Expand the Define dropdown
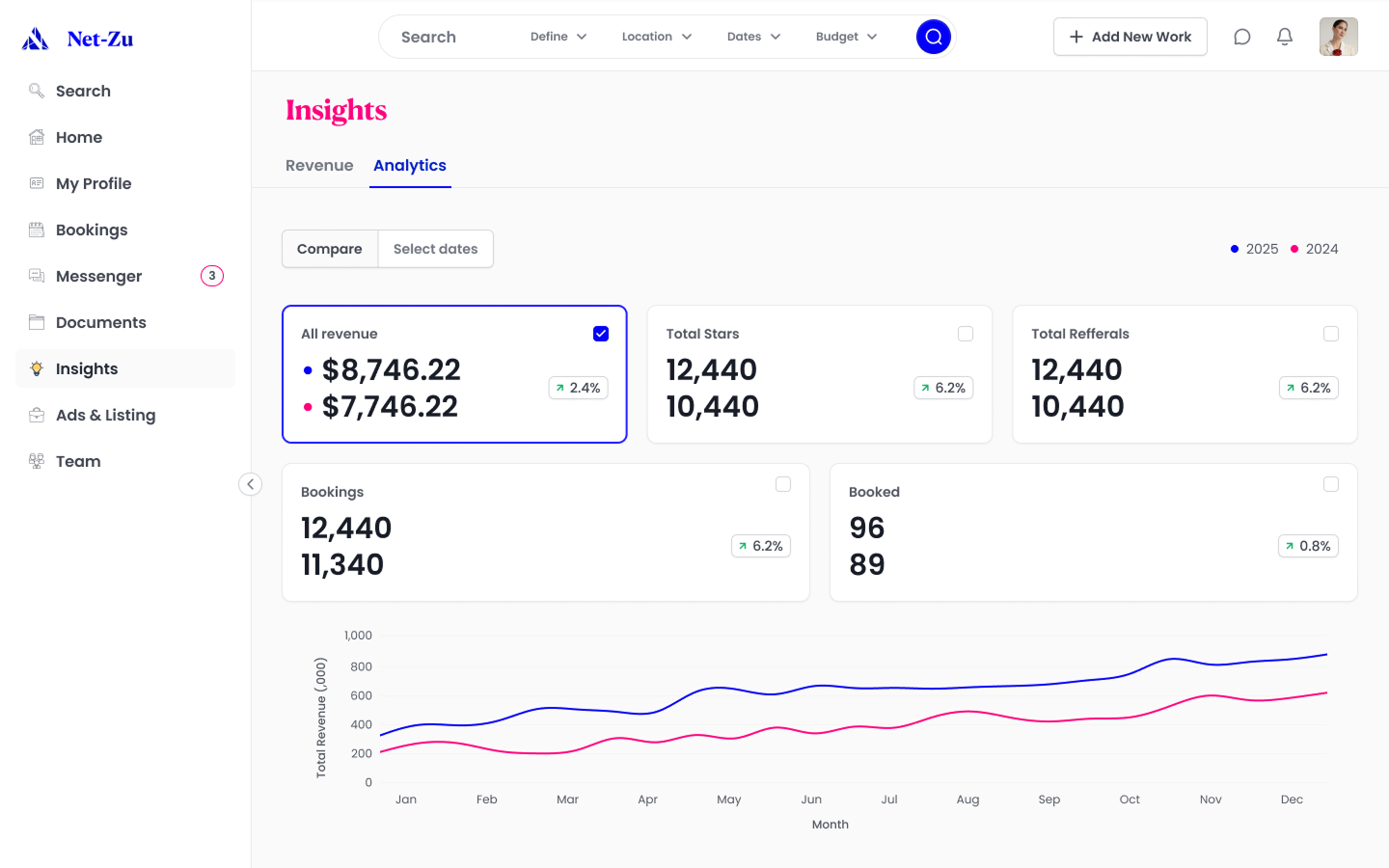 (x=558, y=37)
